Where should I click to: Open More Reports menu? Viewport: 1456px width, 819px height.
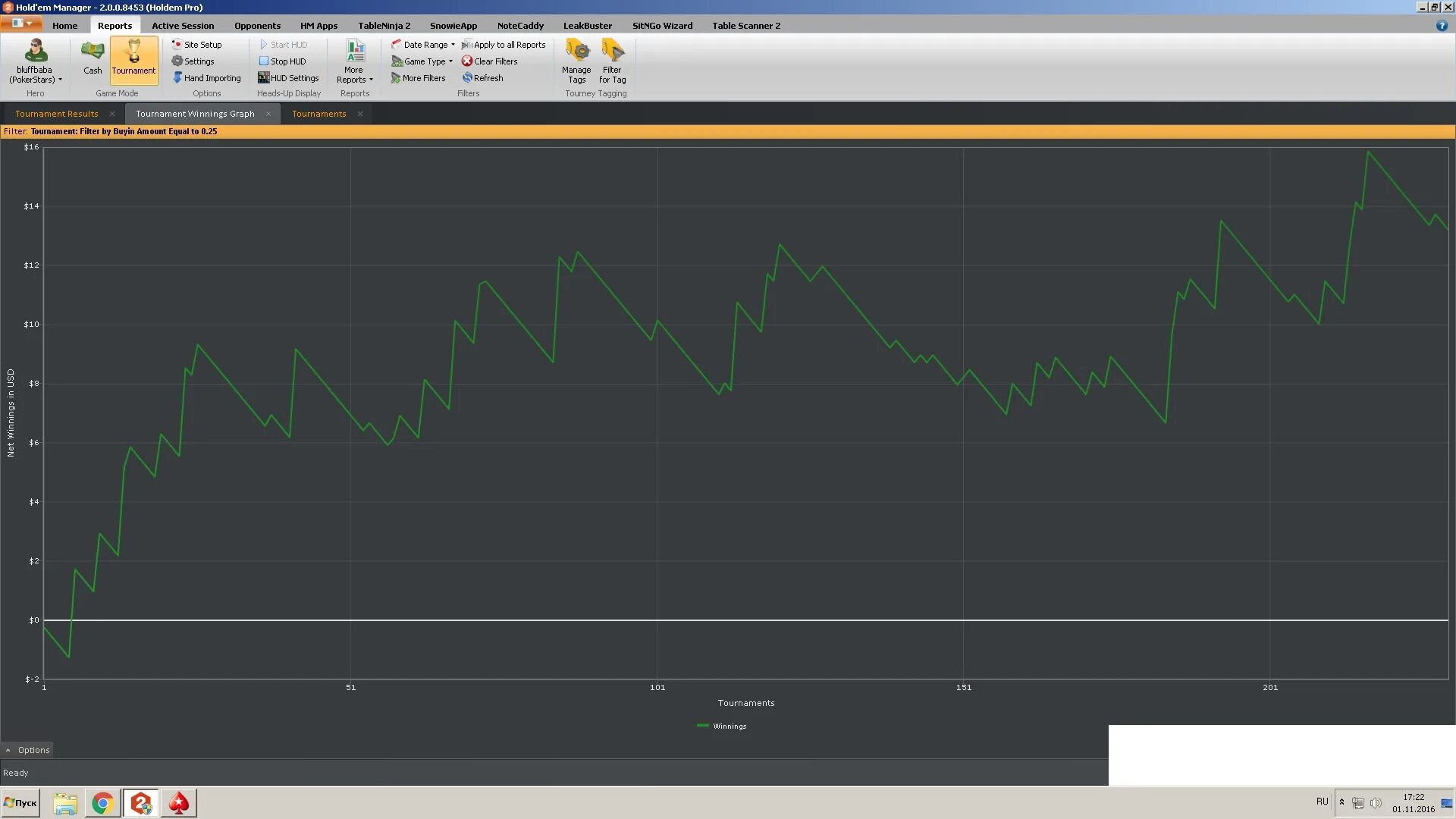click(354, 61)
